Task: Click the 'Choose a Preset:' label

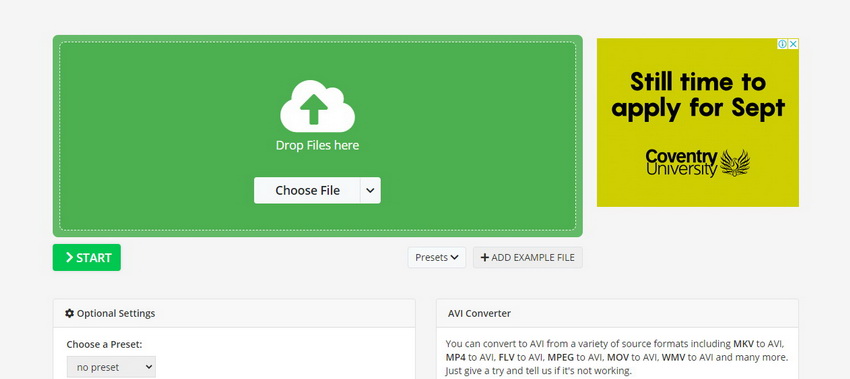Action: [105, 344]
